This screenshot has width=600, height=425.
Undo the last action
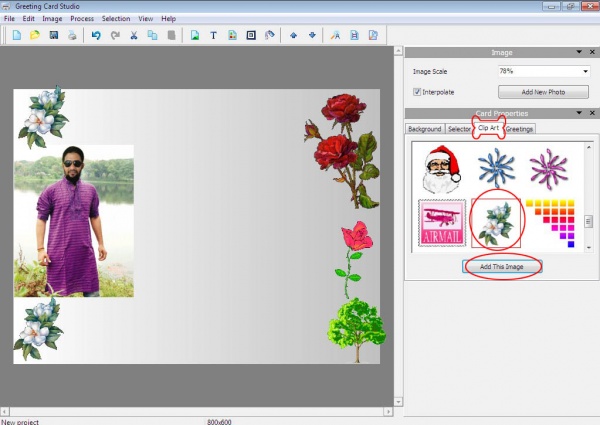[x=96, y=35]
